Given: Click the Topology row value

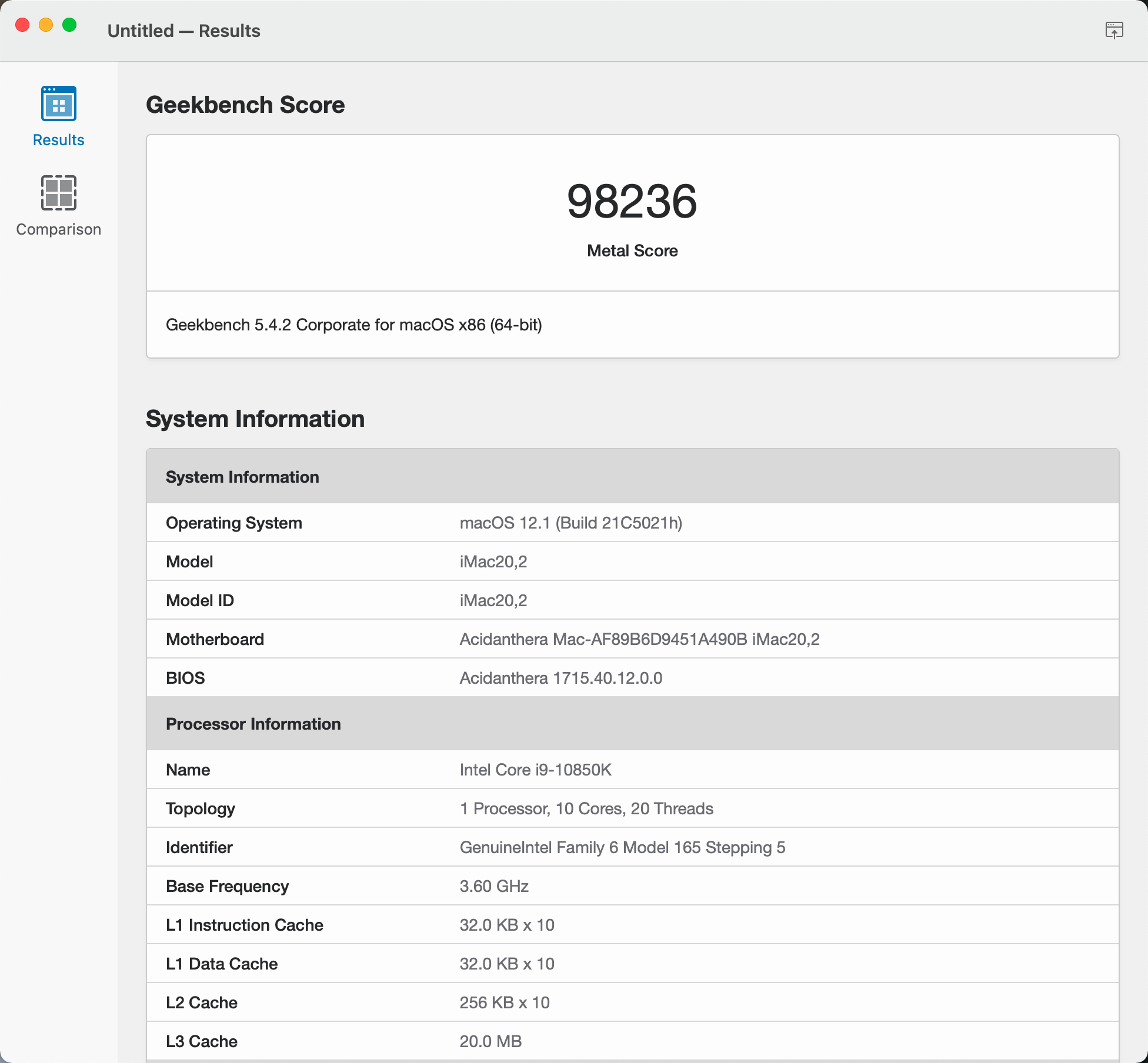Looking at the screenshot, I should 586,808.
